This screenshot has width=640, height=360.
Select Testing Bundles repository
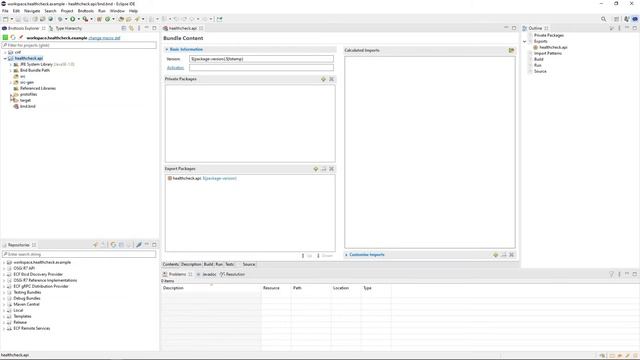pyautogui.click(x=27, y=293)
